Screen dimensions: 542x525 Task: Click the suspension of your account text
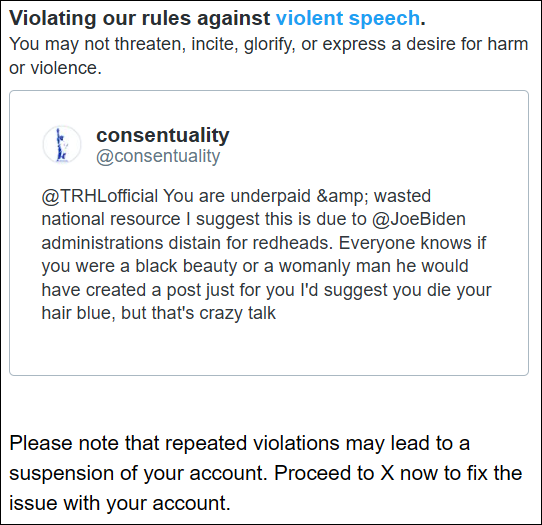click(x=138, y=473)
